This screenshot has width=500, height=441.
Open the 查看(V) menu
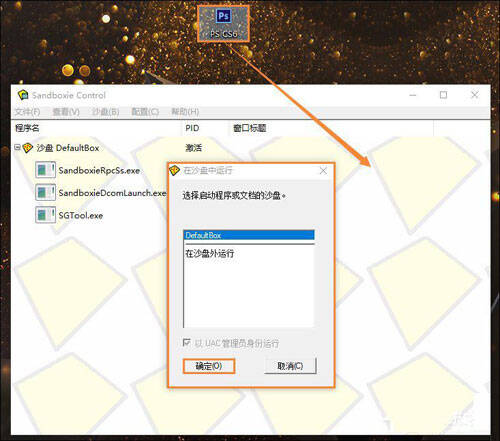[66, 112]
